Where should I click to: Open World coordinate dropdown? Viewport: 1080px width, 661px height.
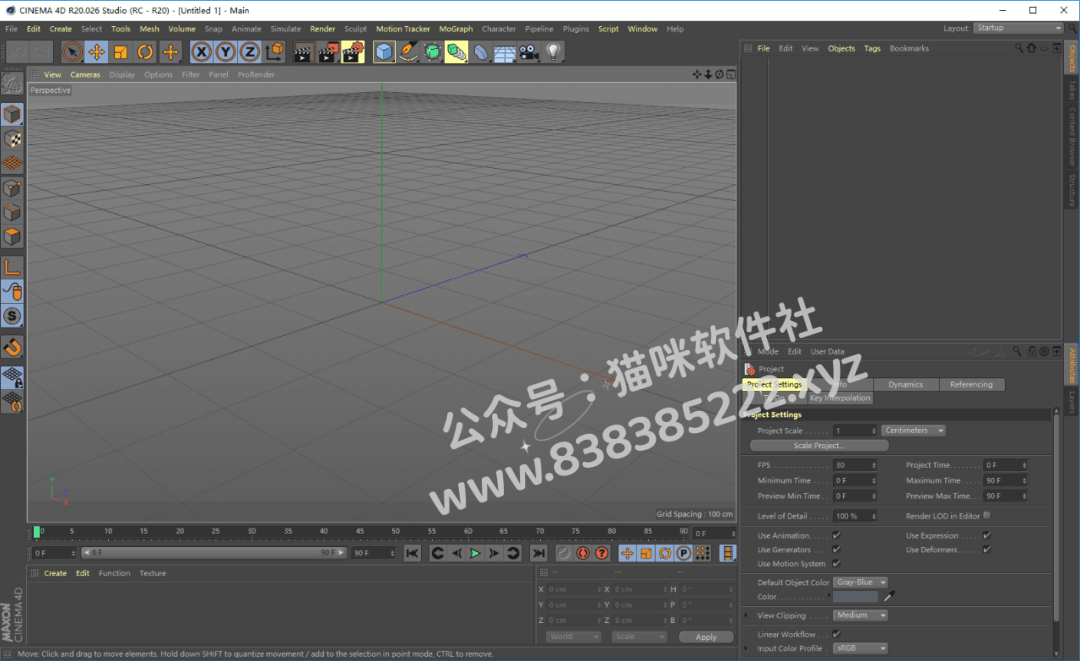[573, 637]
